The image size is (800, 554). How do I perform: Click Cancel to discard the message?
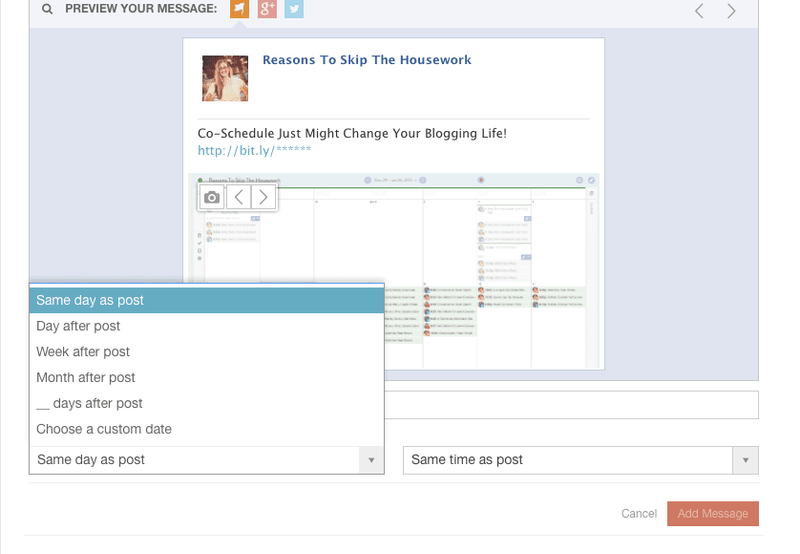pos(639,514)
